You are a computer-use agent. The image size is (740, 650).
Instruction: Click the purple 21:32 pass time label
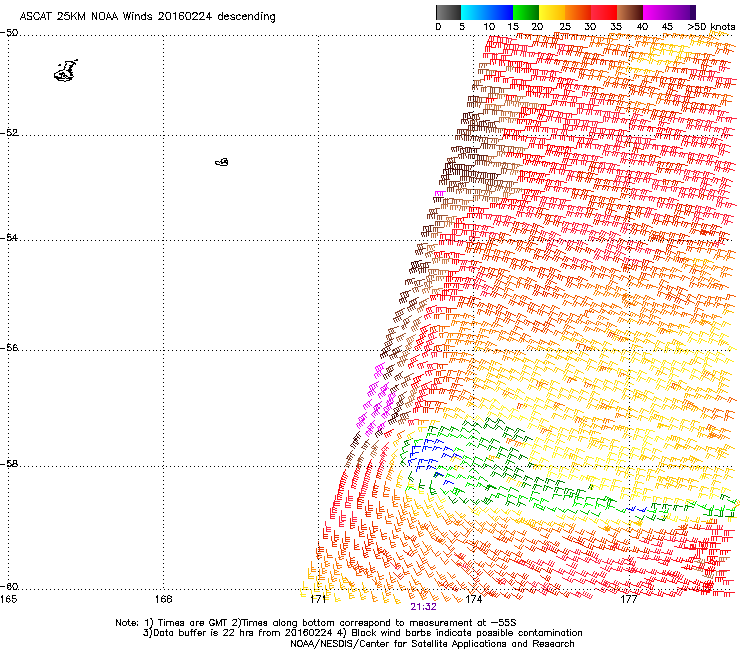point(423,607)
